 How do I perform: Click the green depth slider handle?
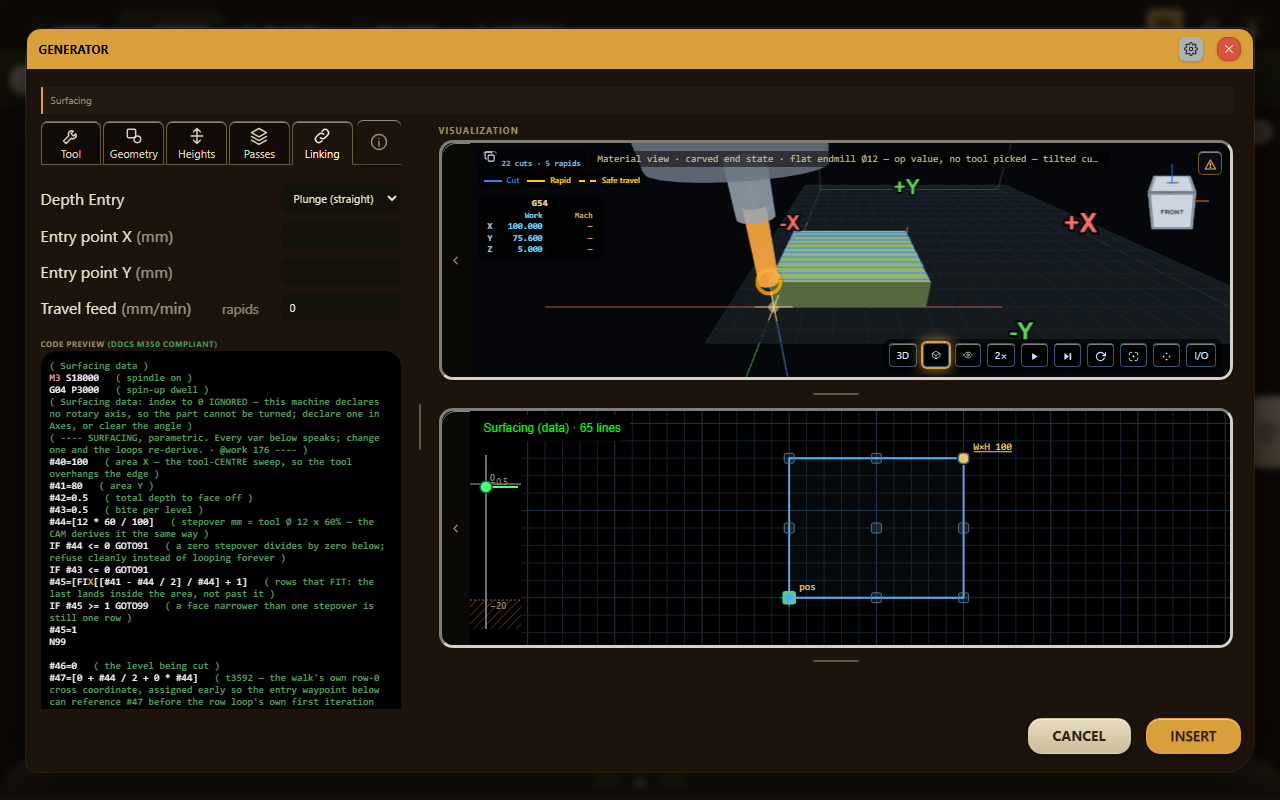click(486, 487)
